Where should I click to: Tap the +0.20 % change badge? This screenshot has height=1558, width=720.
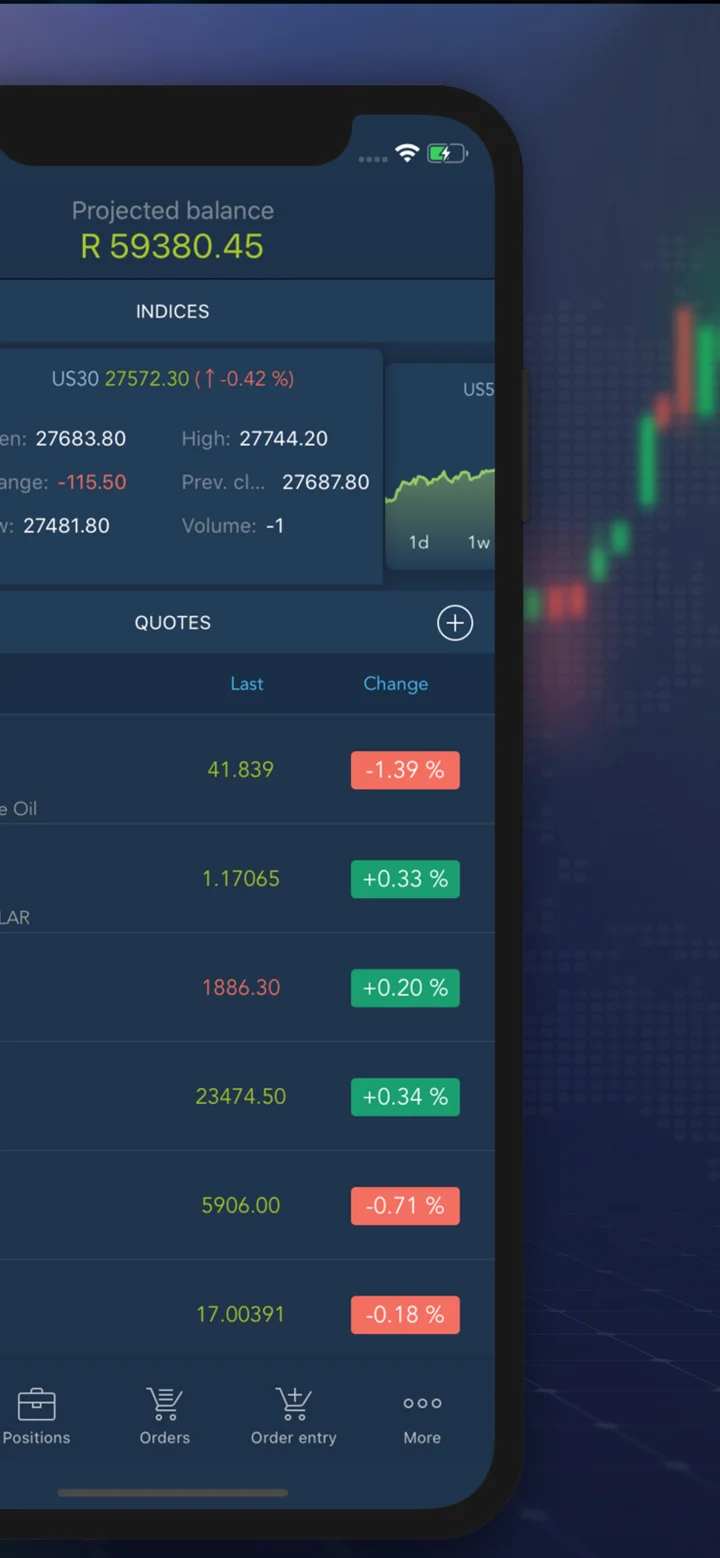[405, 988]
